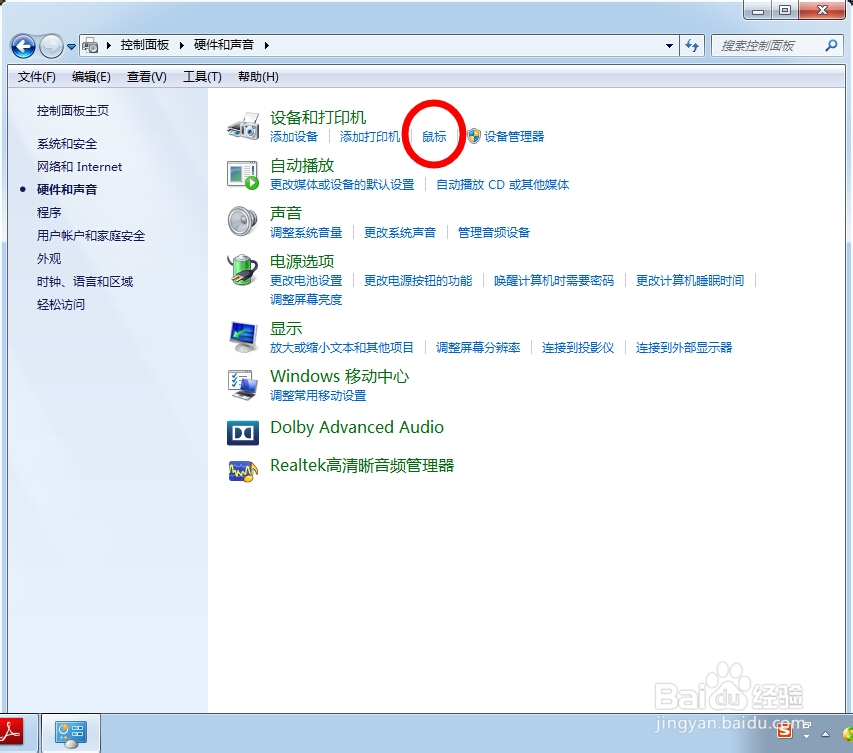Viewport: 853px width, 753px height.
Task: Click 硬件和声音 in the breadcrumb
Action: point(224,45)
